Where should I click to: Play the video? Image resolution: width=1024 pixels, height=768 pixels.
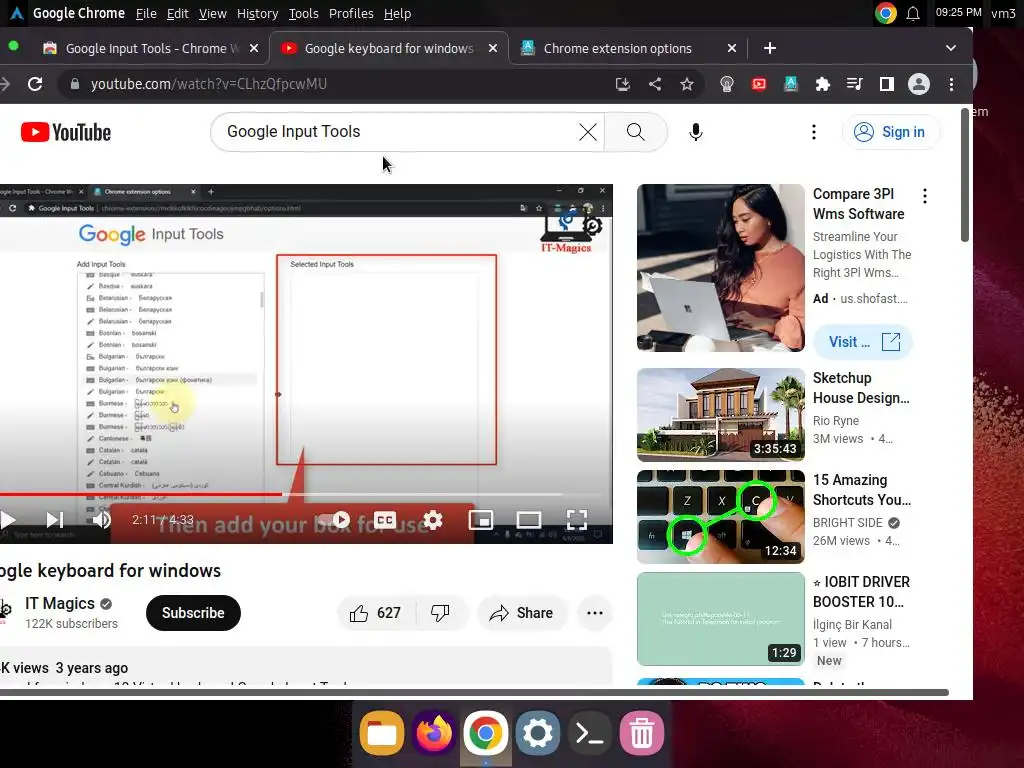8,520
